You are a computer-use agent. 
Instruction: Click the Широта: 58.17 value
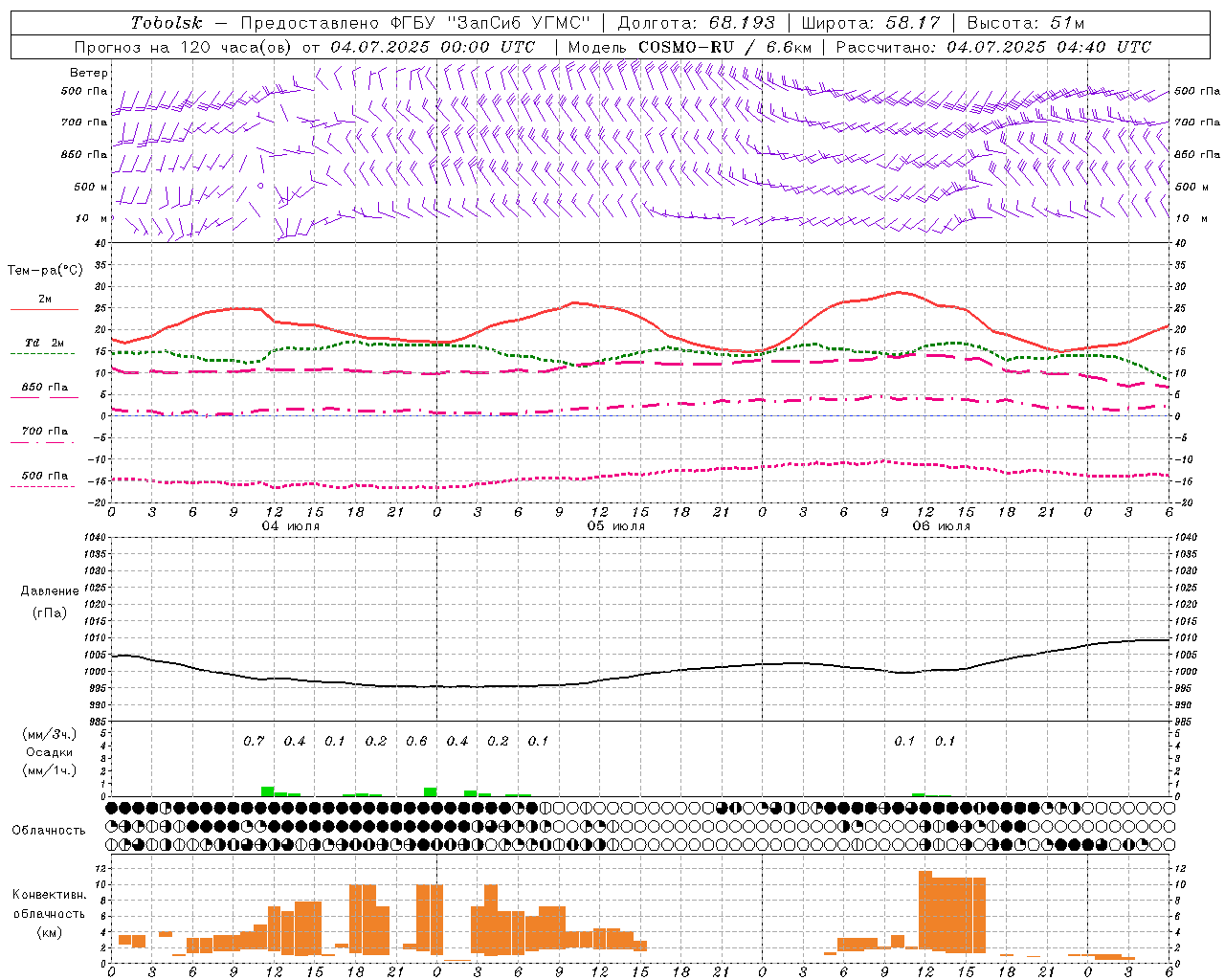click(870, 23)
